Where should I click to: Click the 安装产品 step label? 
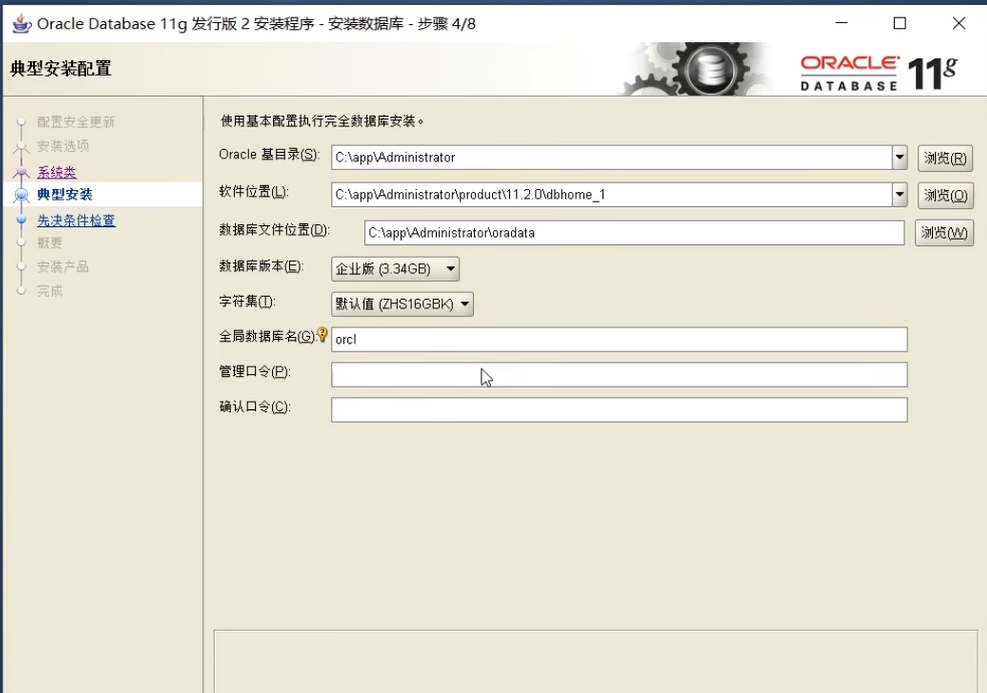coord(63,266)
